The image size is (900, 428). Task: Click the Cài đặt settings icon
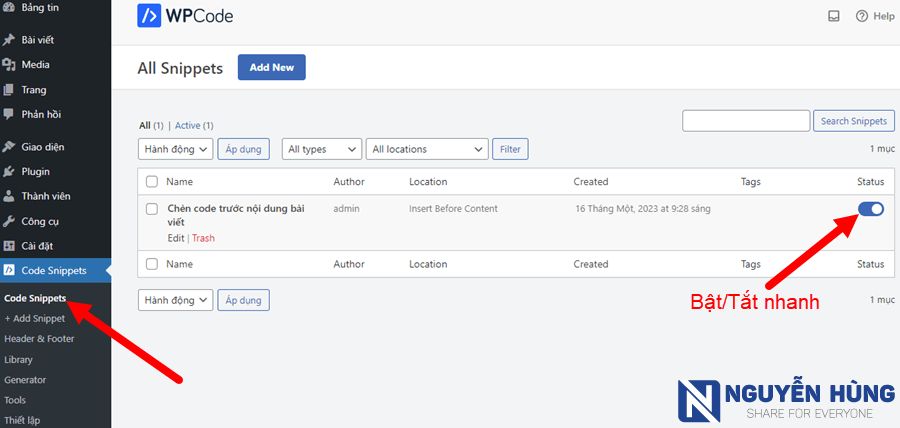coord(9,246)
